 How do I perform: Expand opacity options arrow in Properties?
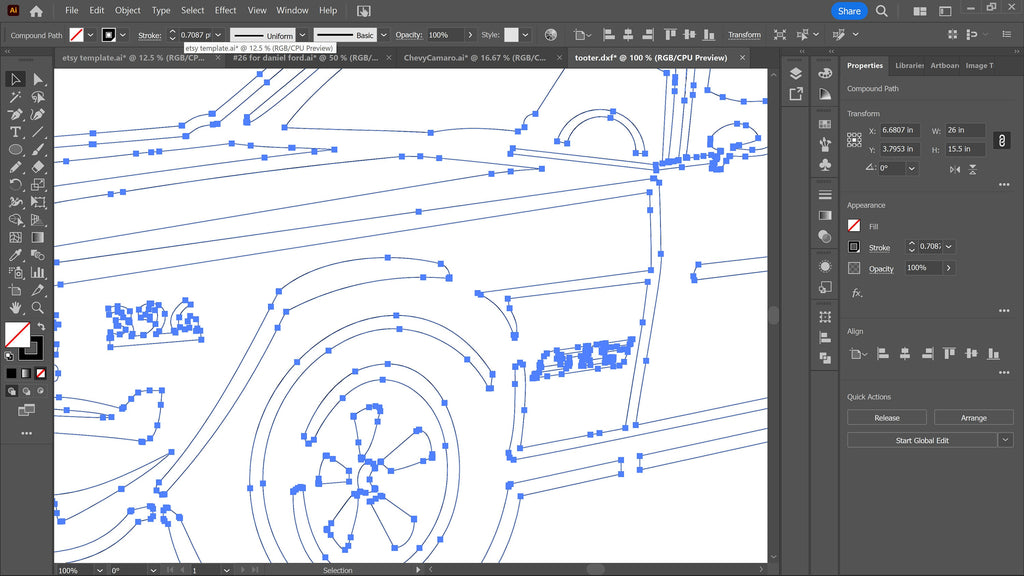coord(949,268)
